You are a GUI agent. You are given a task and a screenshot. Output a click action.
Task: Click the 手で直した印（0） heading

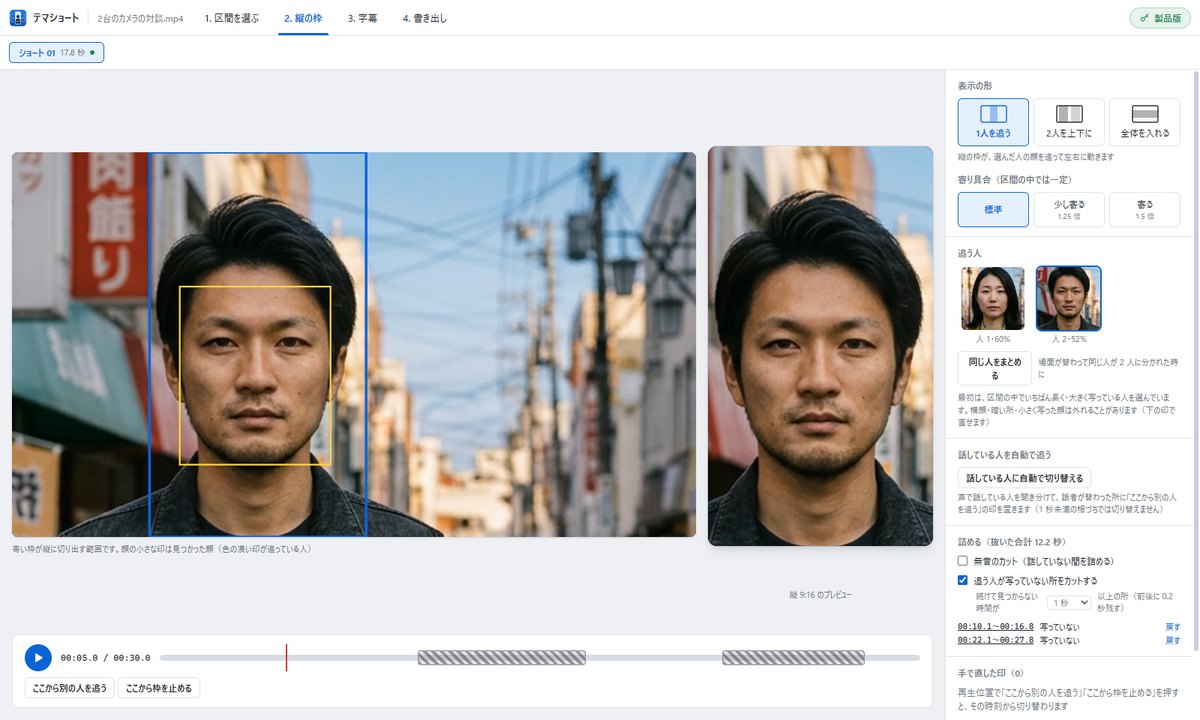[x=990, y=673]
